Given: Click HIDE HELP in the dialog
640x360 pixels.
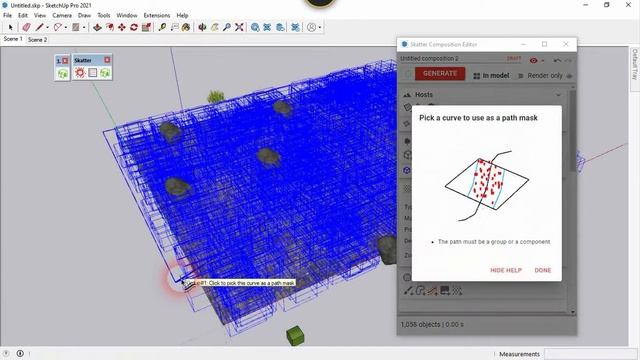Looking at the screenshot, I should (x=506, y=270).
